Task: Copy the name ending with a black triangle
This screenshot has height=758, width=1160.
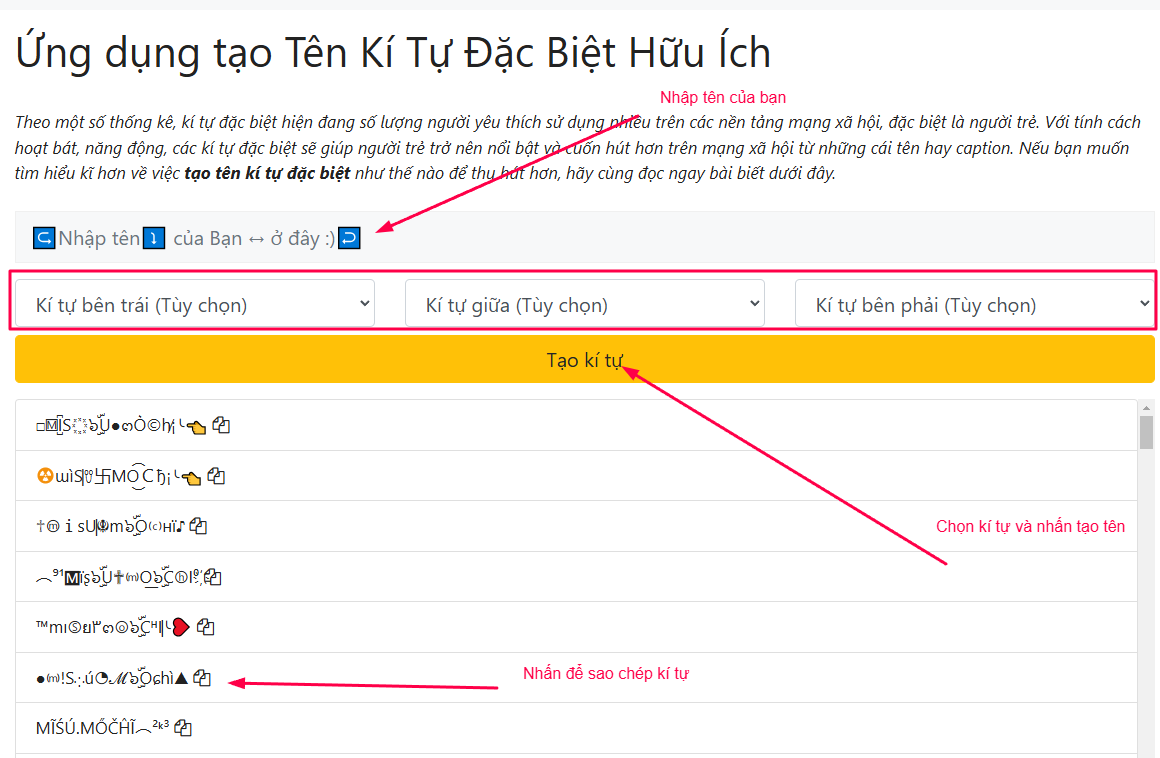Action: [x=202, y=677]
